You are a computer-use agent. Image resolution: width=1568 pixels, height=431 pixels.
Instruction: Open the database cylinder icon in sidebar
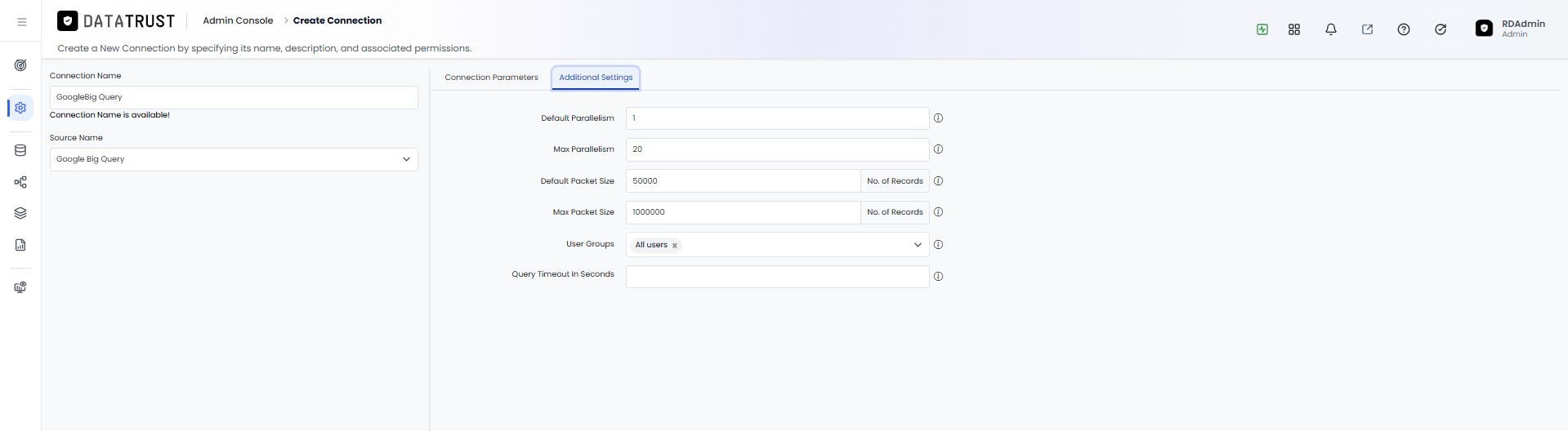(x=20, y=150)
